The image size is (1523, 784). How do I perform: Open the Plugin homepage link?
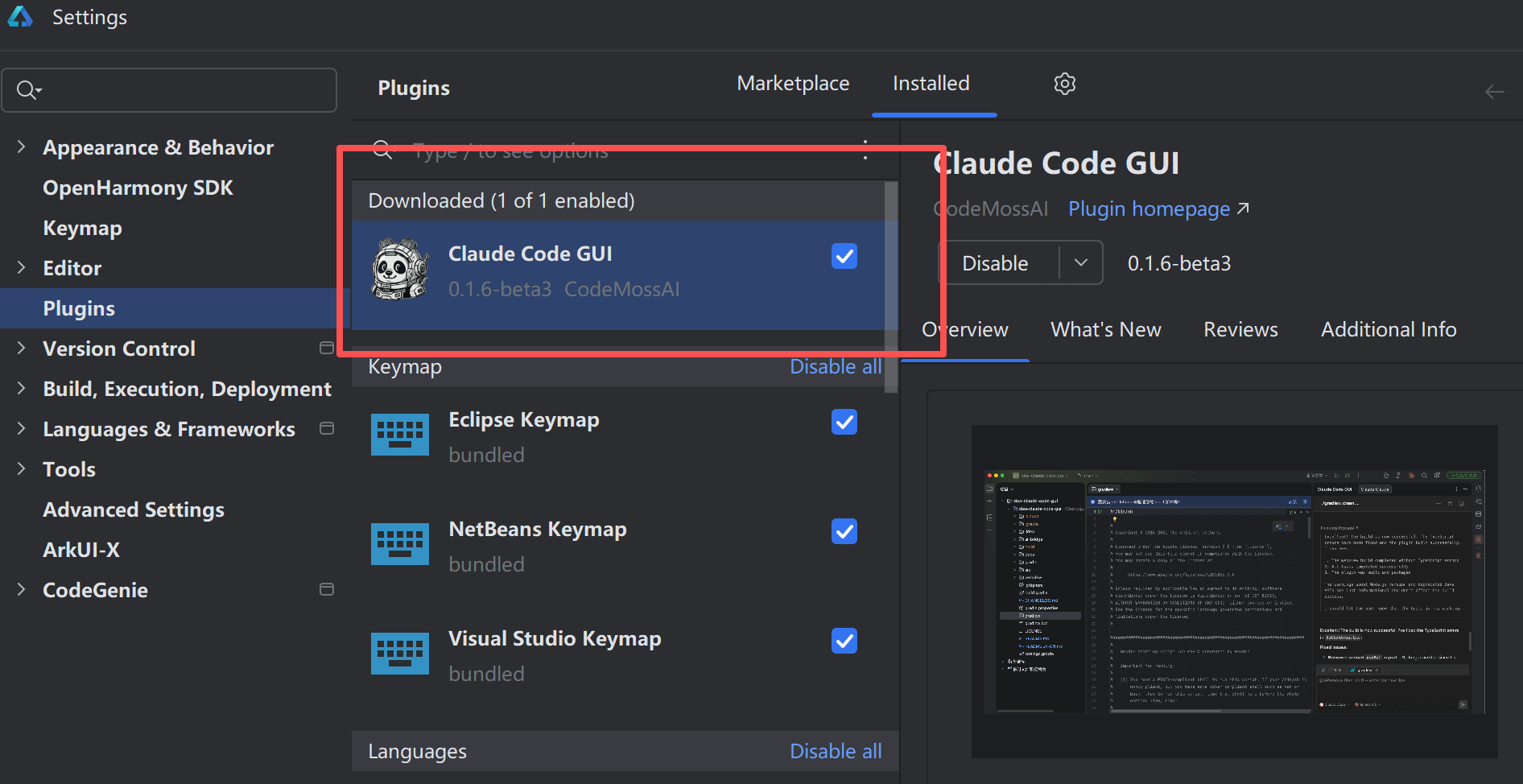coord(1158,208)
